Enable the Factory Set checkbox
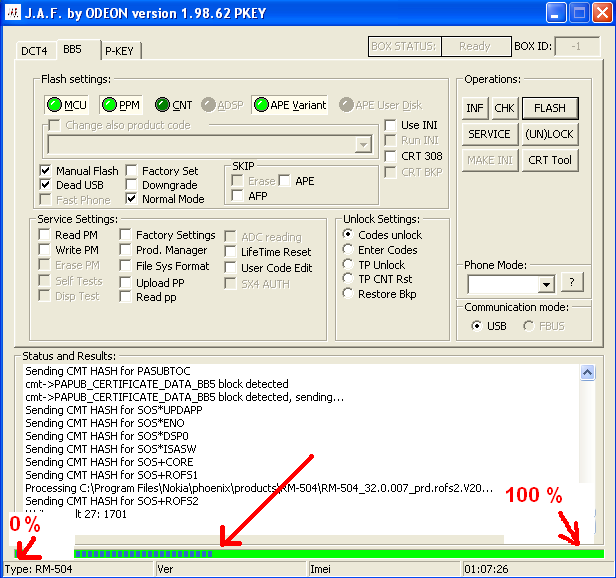 (x=131, y=171)
